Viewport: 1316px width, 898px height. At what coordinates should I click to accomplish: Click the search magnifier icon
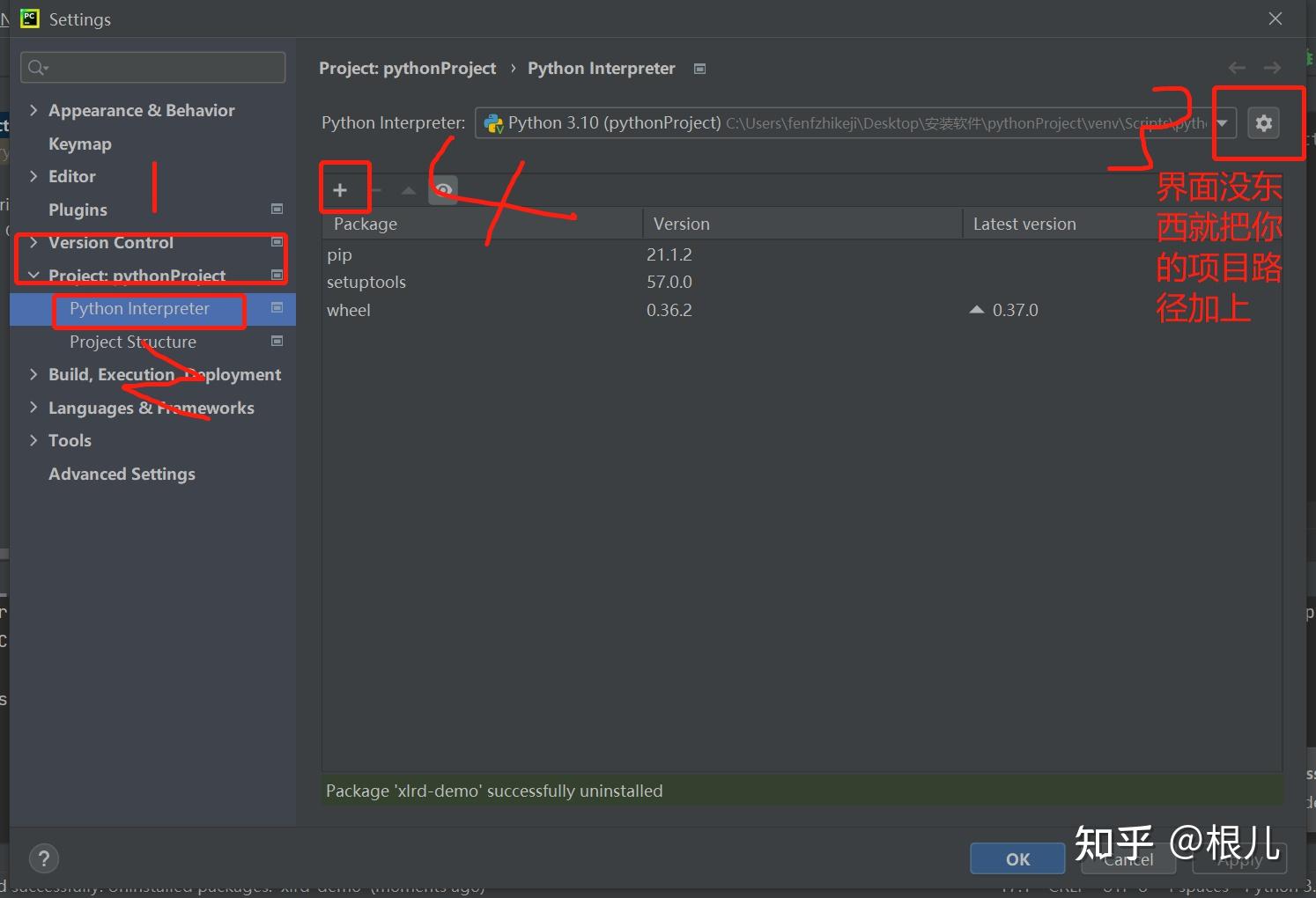click(38, 68)
